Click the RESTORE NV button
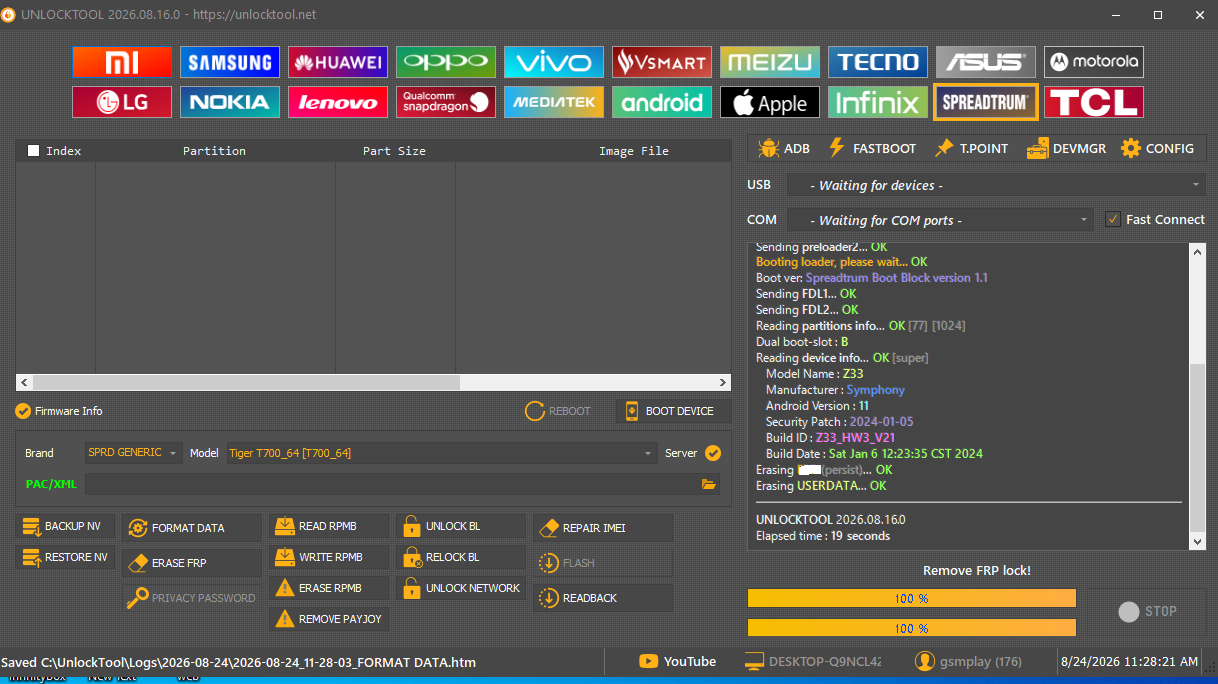This screenshot has height=684, width=1218. 66,558
